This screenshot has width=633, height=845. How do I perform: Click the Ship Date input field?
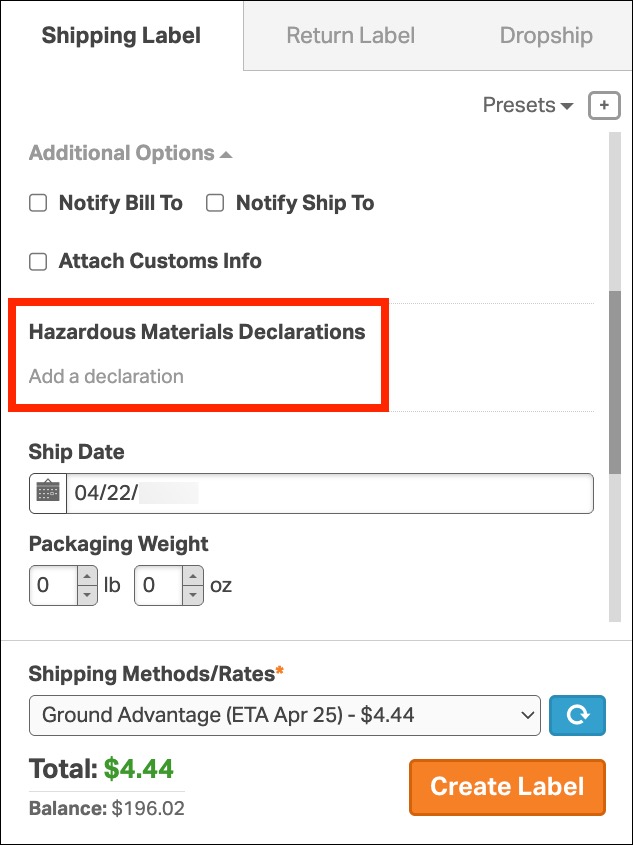pos(330,493)
